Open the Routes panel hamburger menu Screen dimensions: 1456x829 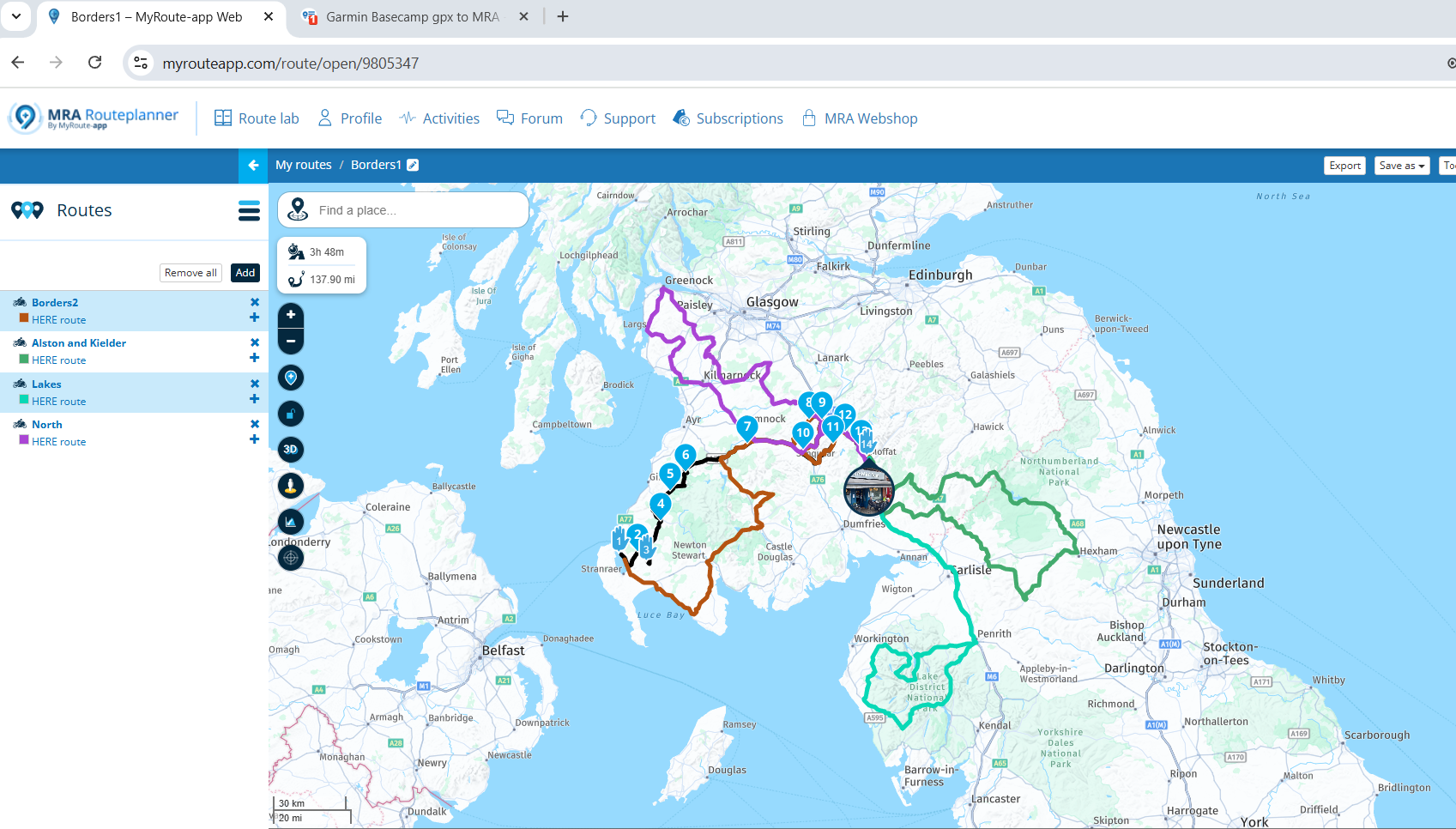point(249,210)
